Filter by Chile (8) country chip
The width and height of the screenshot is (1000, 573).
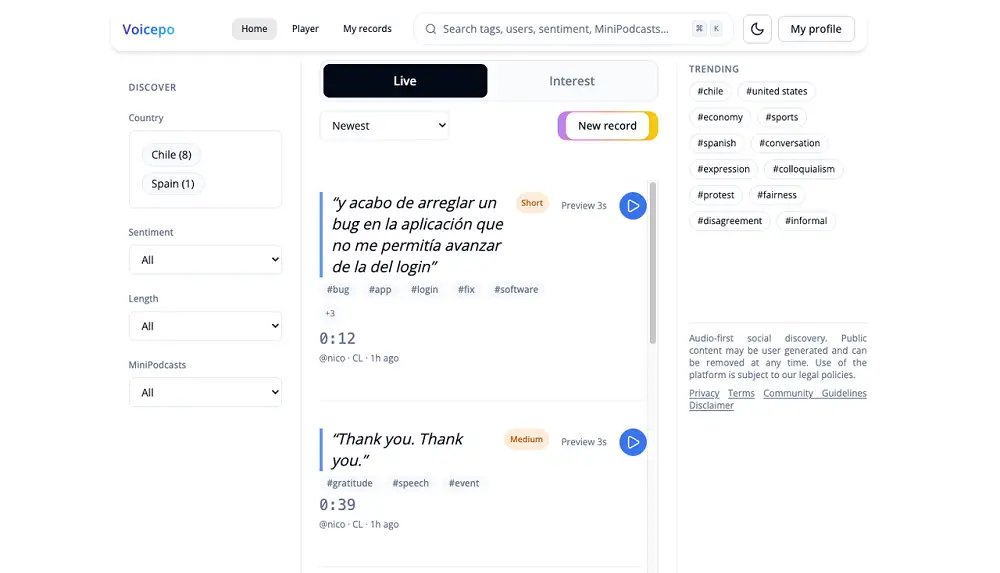171,155
